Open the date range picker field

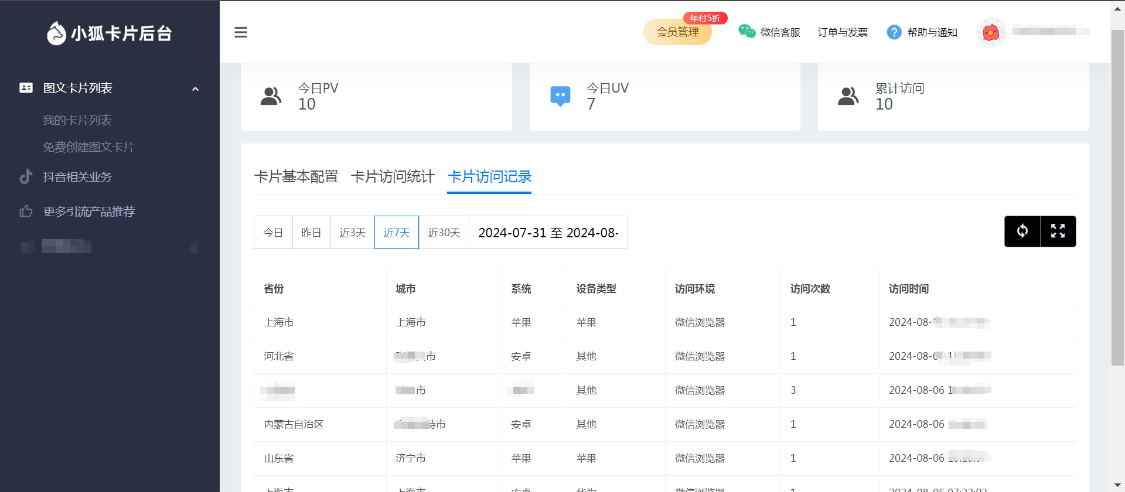548,232
